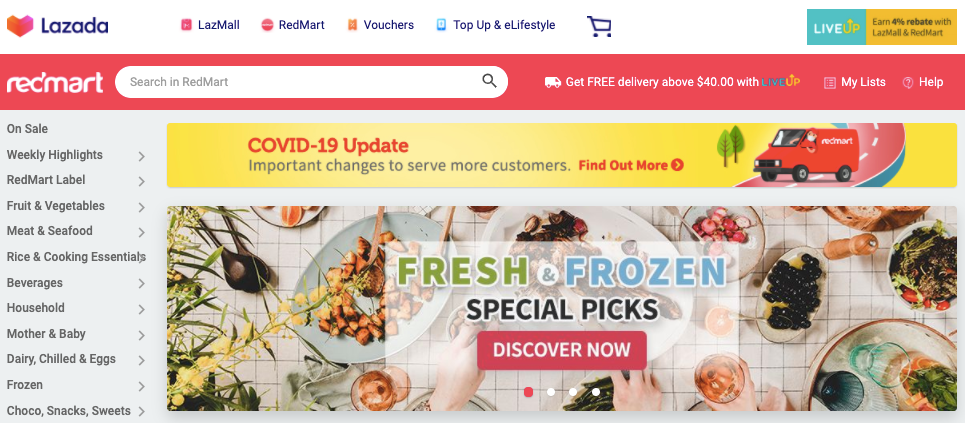
Task: Open the shopping cart icon
Action: [x=599, y=26]
